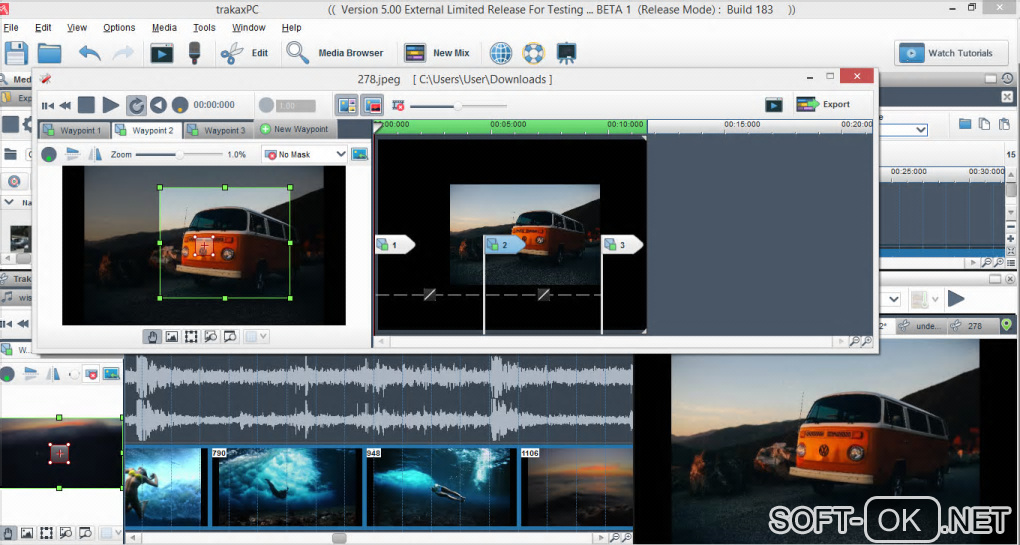
Task: Click the microphone record icon
Action: pyautogui.click(x=194, y=53)
